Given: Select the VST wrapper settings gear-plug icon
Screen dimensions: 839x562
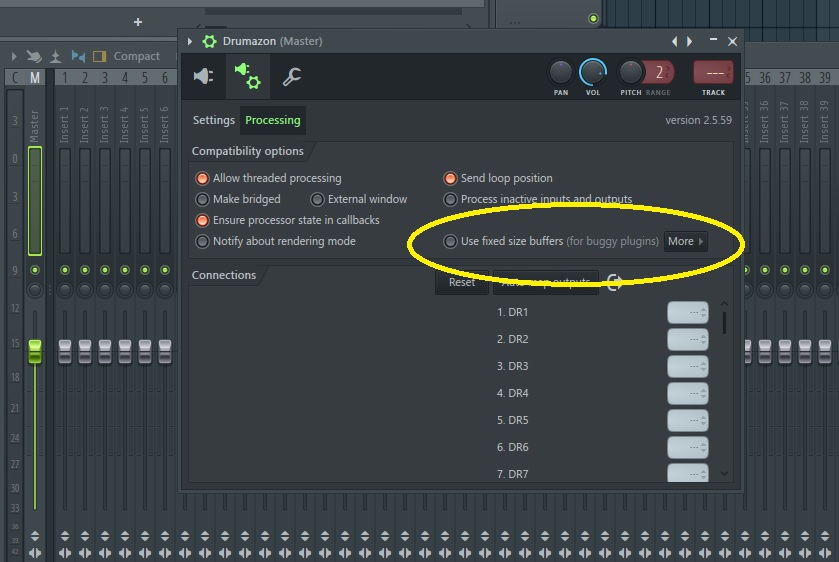Looking at the screenshot, I should (246, 77).
